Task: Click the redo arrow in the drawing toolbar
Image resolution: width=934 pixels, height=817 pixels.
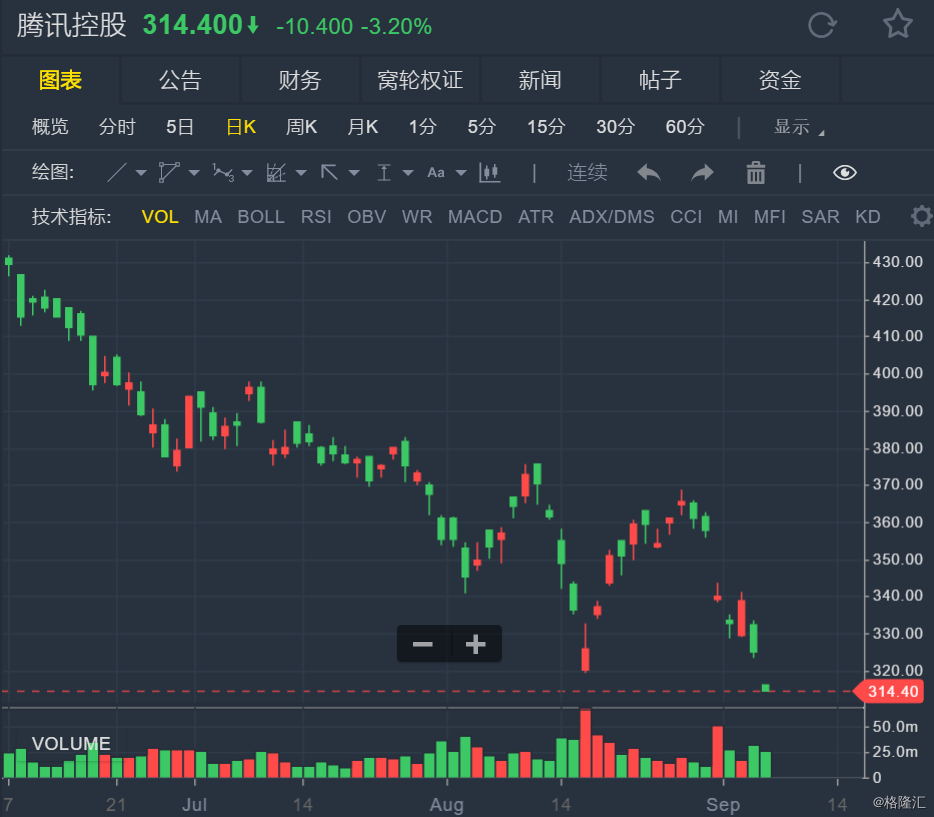Action: click(702, 173)
